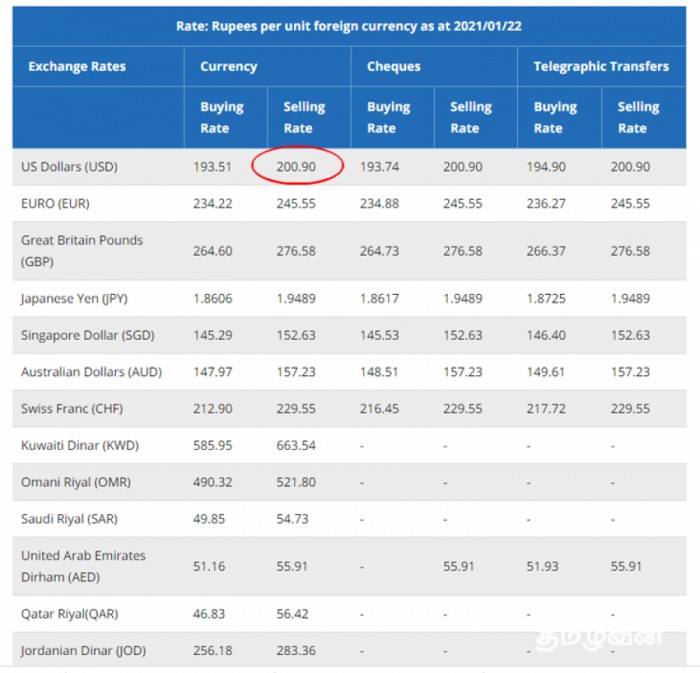Click the table title showing date 2021/01/22

click(349, 25)
